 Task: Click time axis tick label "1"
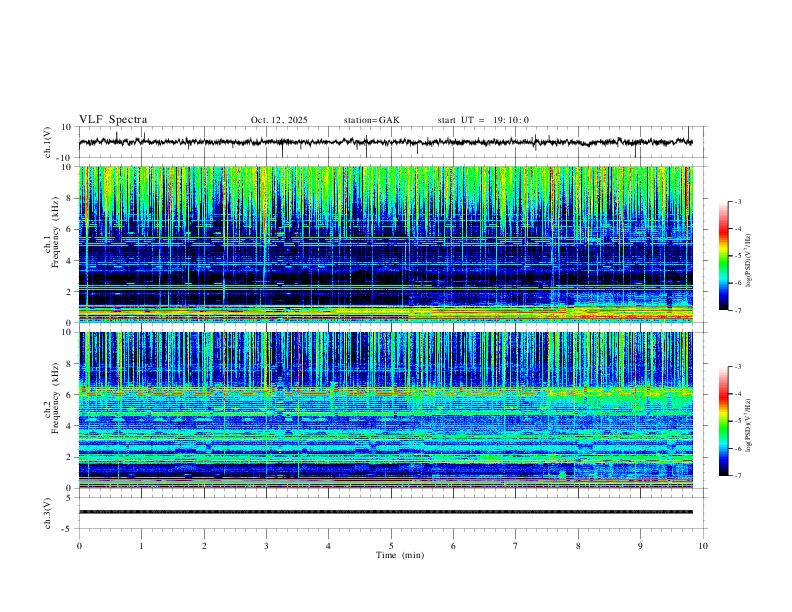pos(141,546)
